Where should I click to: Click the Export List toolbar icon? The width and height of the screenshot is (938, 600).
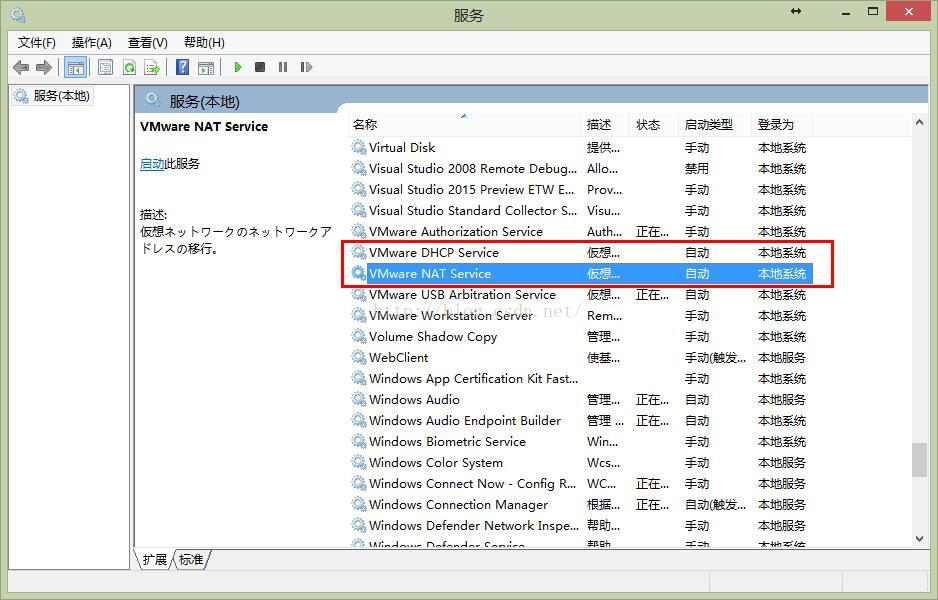coord(152,67)
